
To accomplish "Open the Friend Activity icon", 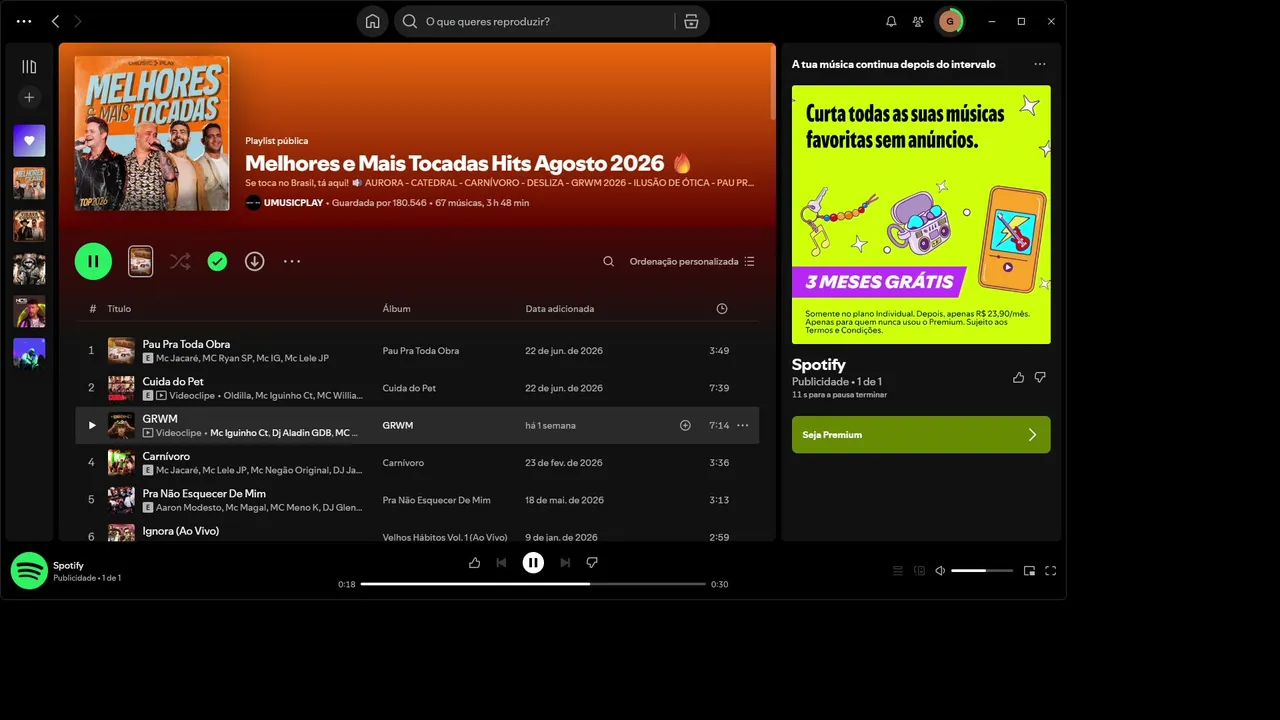I will click(918, 21).
